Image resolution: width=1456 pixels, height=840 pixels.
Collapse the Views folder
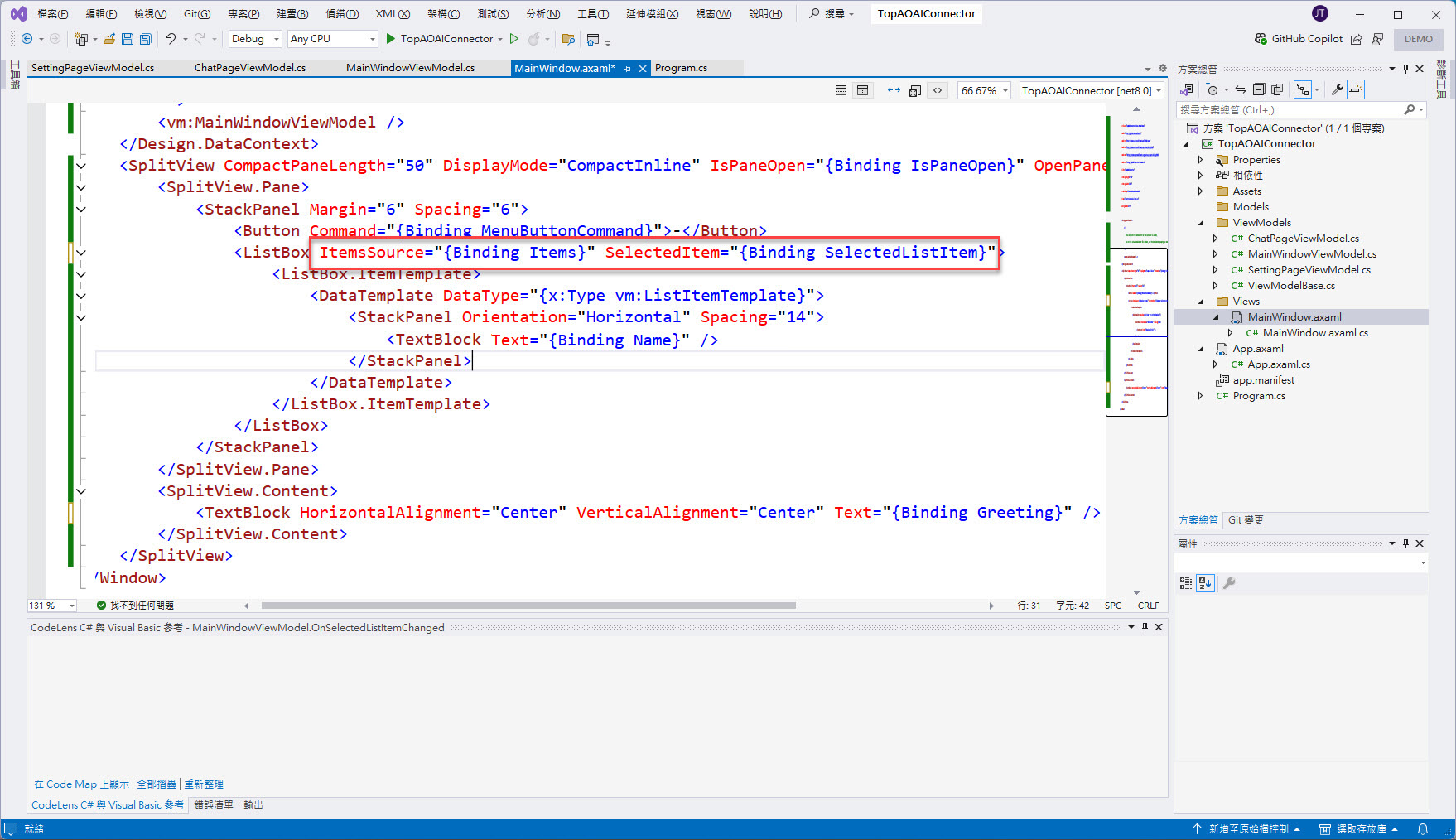(1200, 302)
